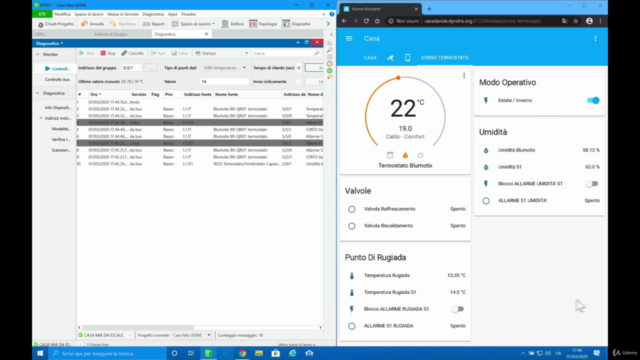Select the CORSO TERMOSTATO tab

(445, 58)
